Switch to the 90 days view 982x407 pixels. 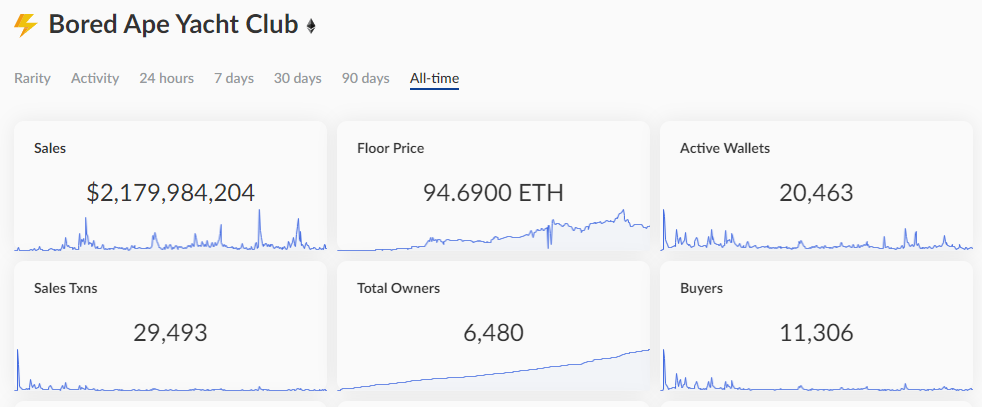click(366, 78)
